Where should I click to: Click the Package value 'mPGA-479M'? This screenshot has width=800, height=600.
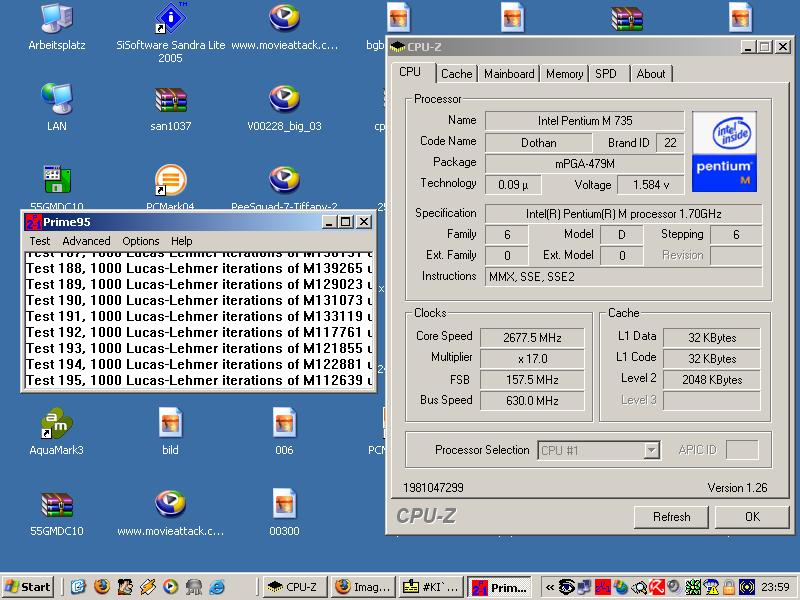pos(585,164)
